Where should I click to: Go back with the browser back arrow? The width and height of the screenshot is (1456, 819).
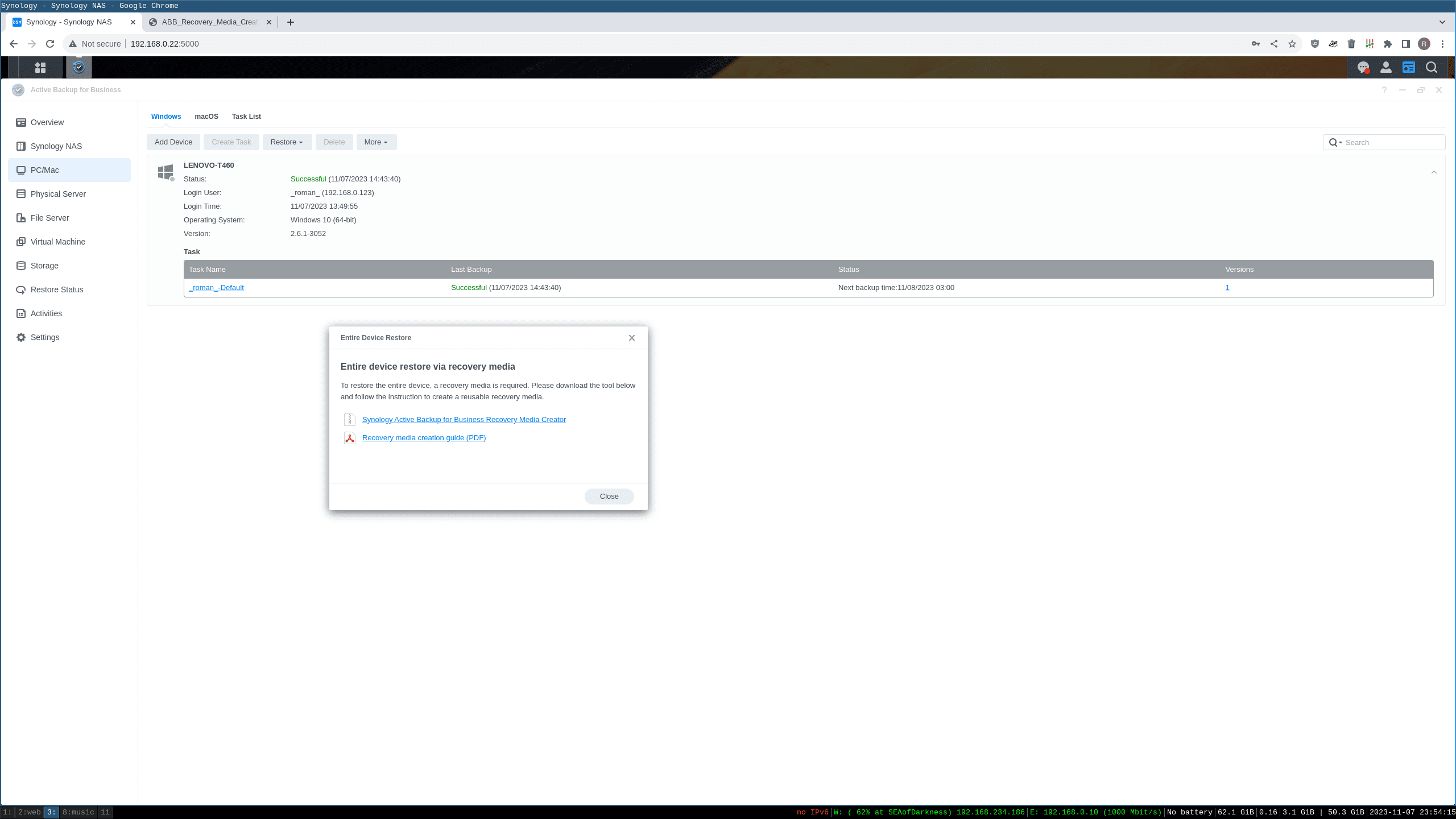14,44
